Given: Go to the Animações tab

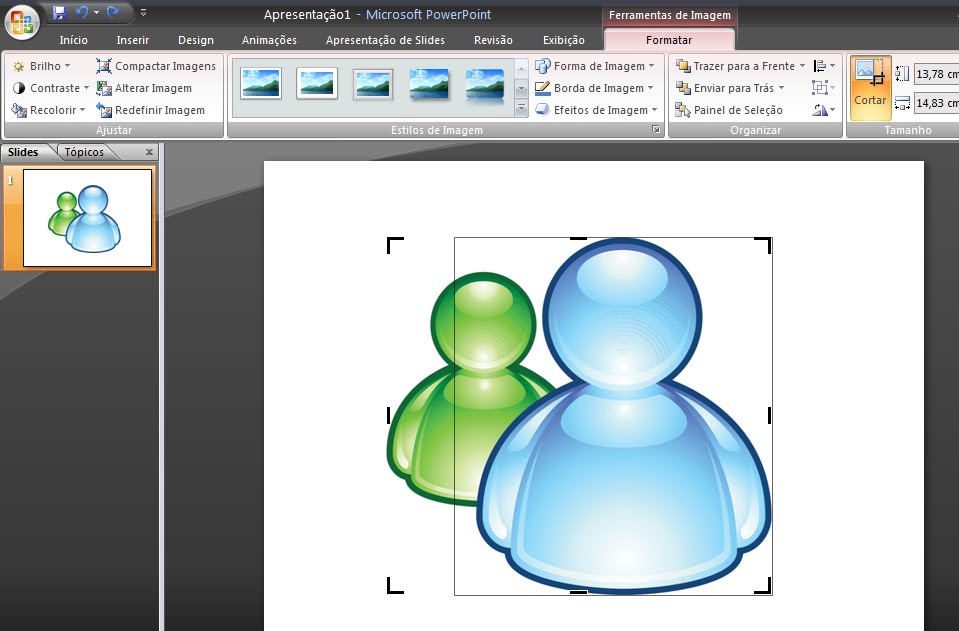Looking at the screenshot, I should pos(269,40).
